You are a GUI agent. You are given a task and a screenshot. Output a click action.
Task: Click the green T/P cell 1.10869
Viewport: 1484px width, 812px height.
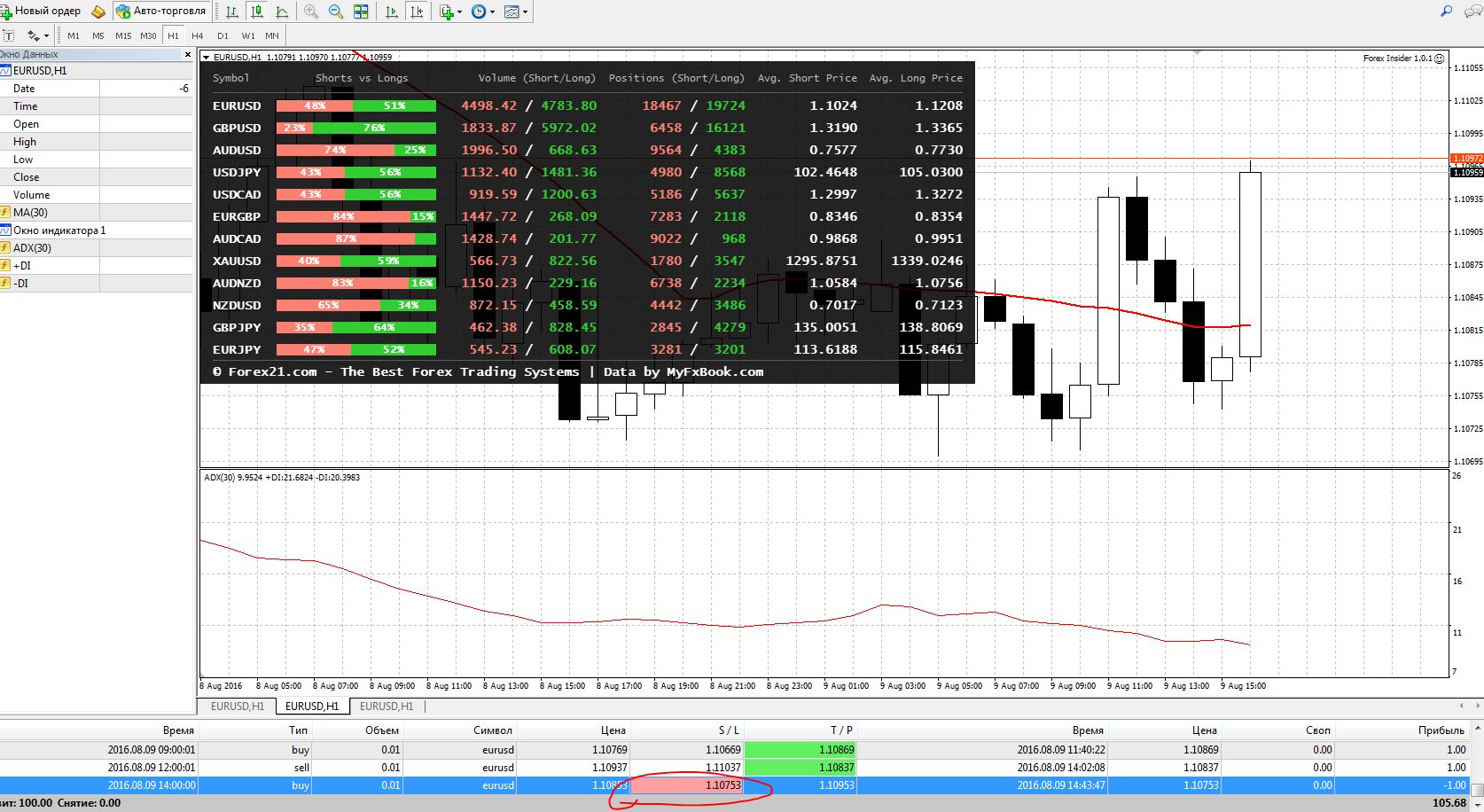point(801,750)
